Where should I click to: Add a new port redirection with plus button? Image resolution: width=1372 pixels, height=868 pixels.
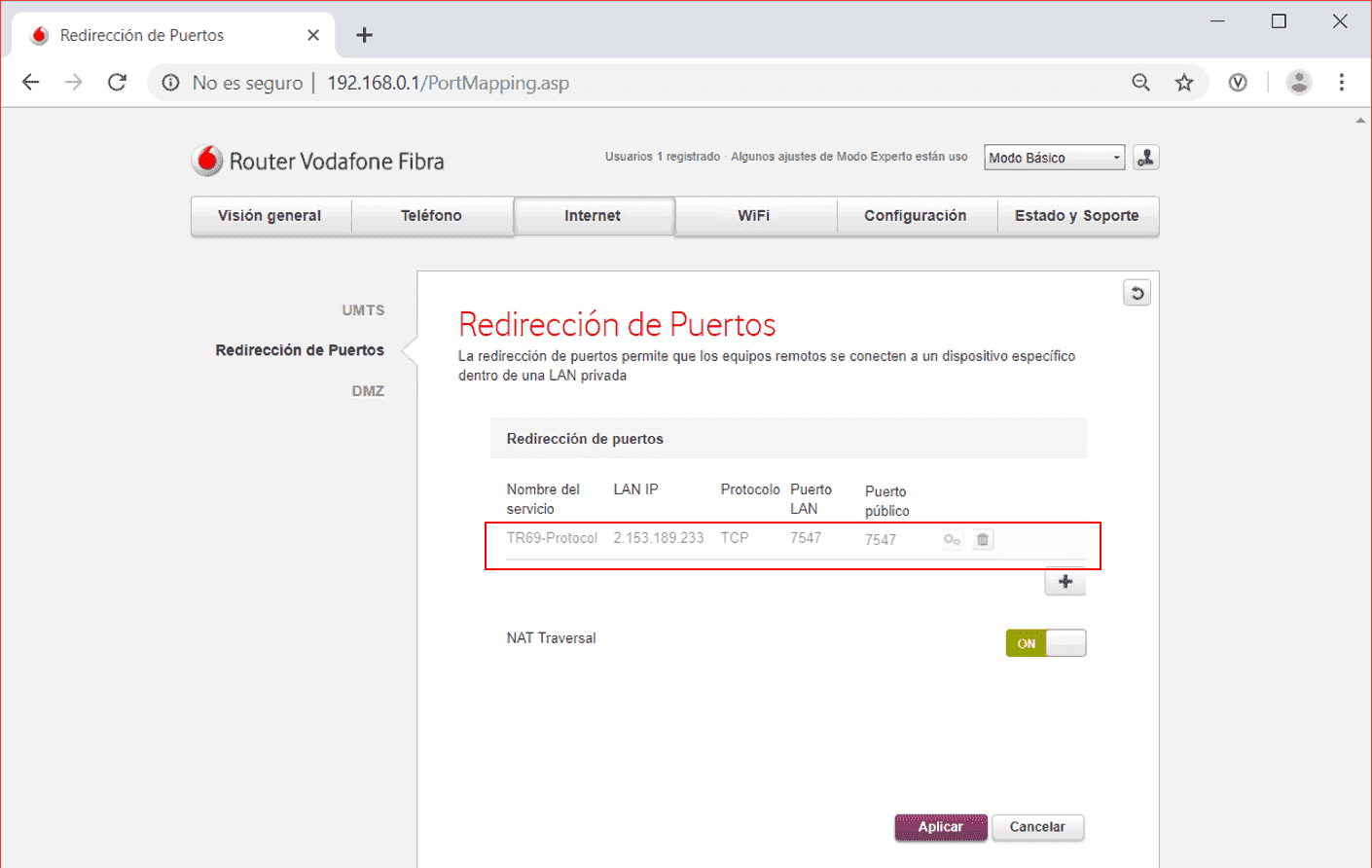(x=1065, y=582)
